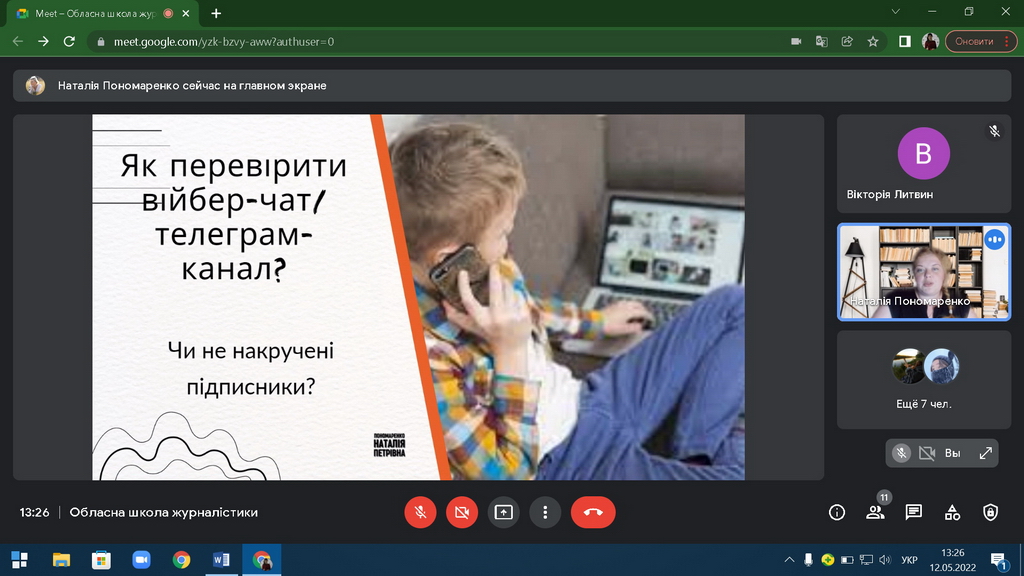Open host controls lock icon
Image resolution: width=1024 pixels, height=576 pixels.
click(x=990, y=512)
